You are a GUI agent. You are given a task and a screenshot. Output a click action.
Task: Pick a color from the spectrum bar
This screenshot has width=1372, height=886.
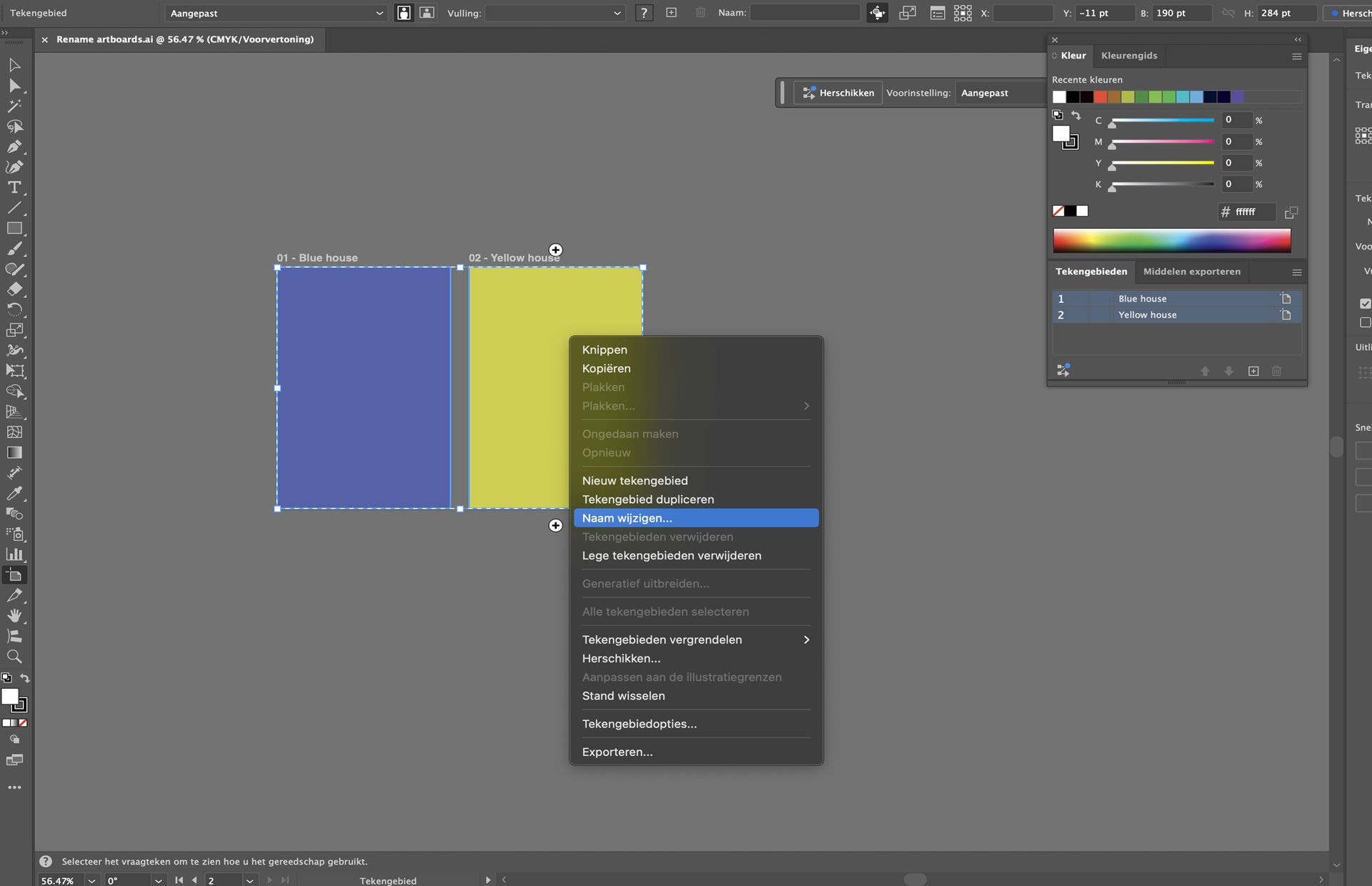(x=1171, y=240)
